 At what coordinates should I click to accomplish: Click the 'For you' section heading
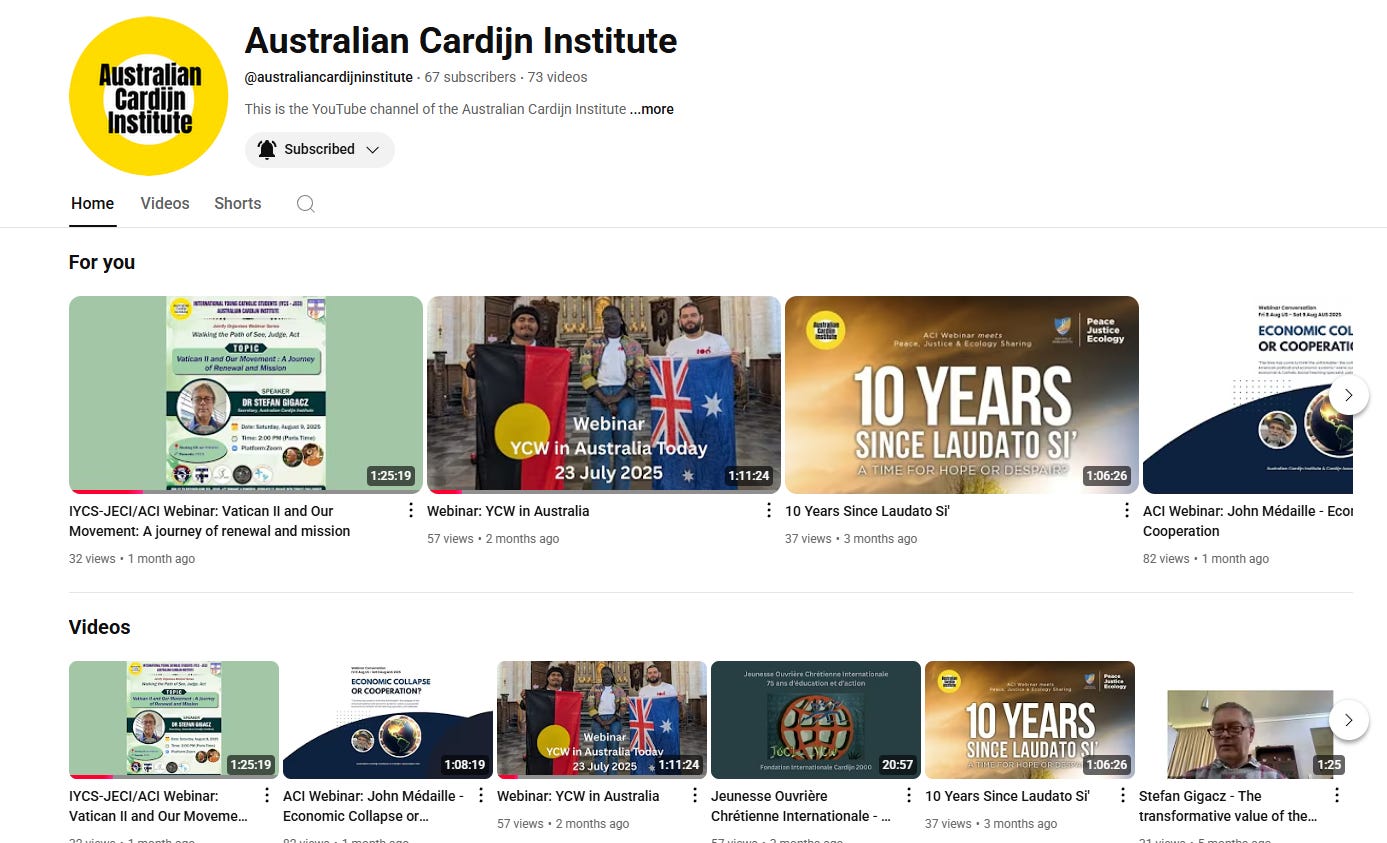coord(102,262)
